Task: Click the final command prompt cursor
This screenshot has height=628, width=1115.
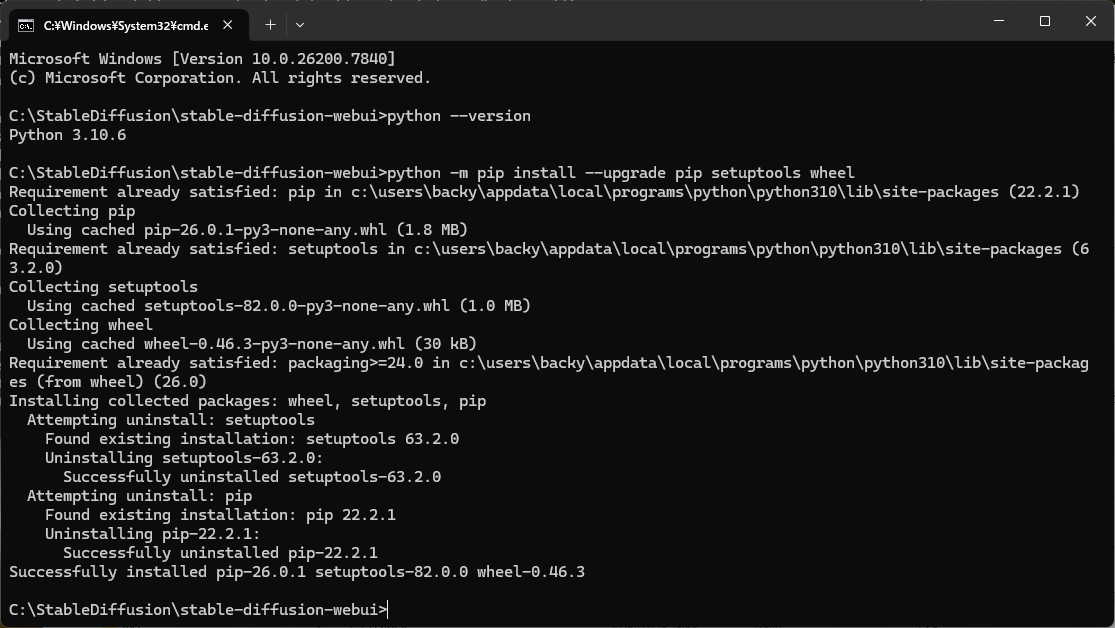Action: pos(388,610)
